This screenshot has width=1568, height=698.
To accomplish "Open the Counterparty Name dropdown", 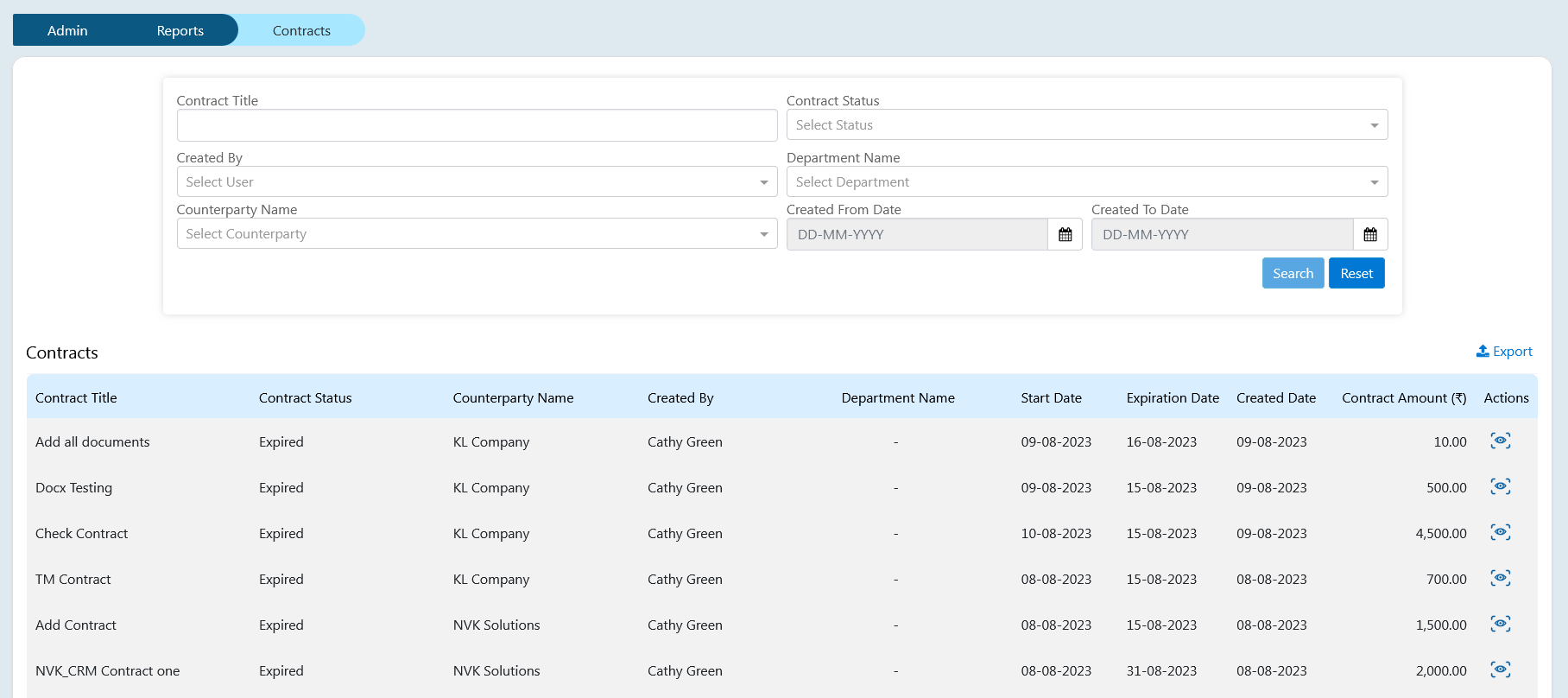I will (x=477, y=234).
